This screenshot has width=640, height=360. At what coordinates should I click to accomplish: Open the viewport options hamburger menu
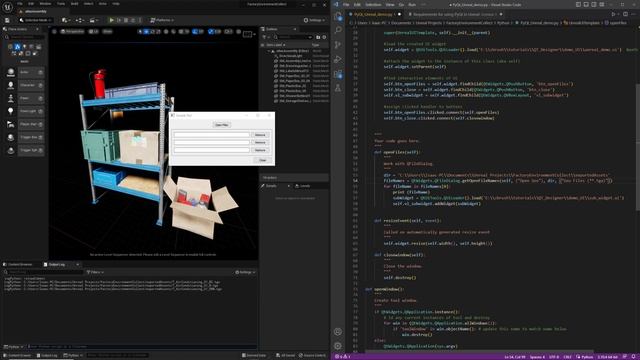(x=54, y=31)
